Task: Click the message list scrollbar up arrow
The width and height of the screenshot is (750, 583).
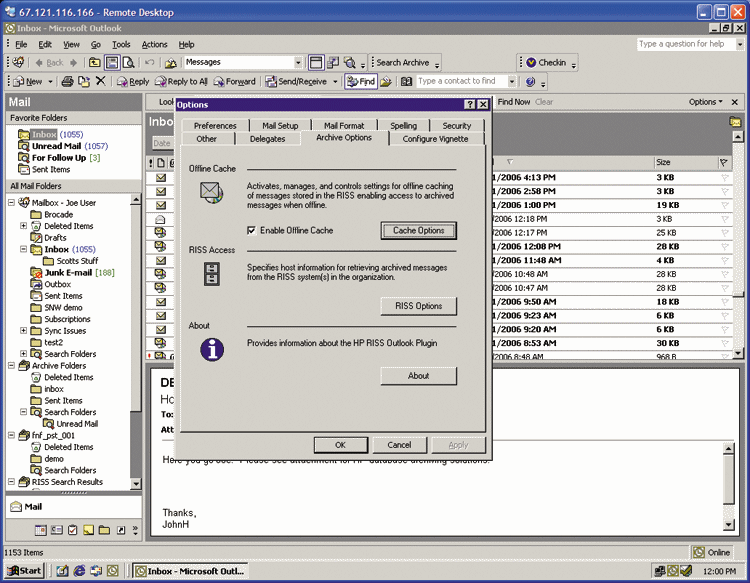Action: (738, 136)
